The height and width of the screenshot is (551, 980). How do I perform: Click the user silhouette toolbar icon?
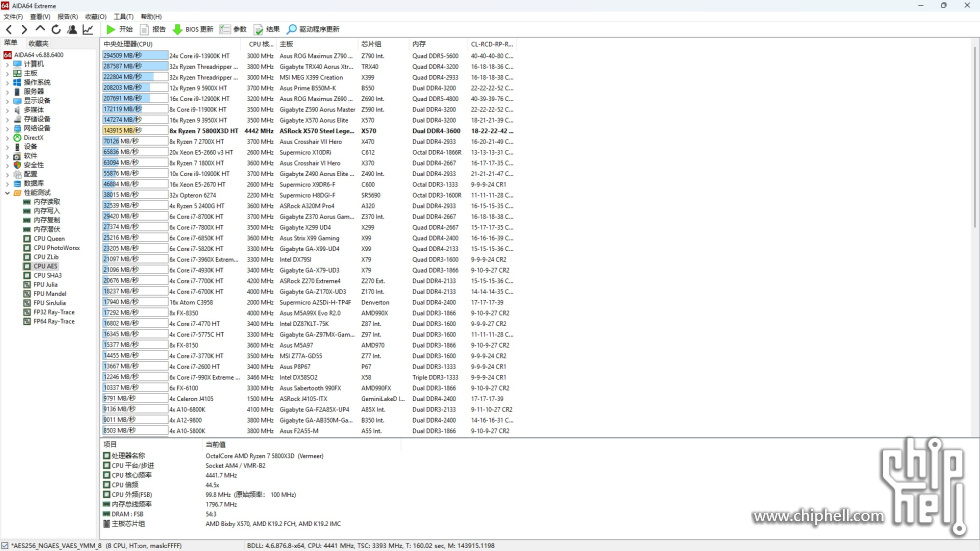tap(72, 29)
